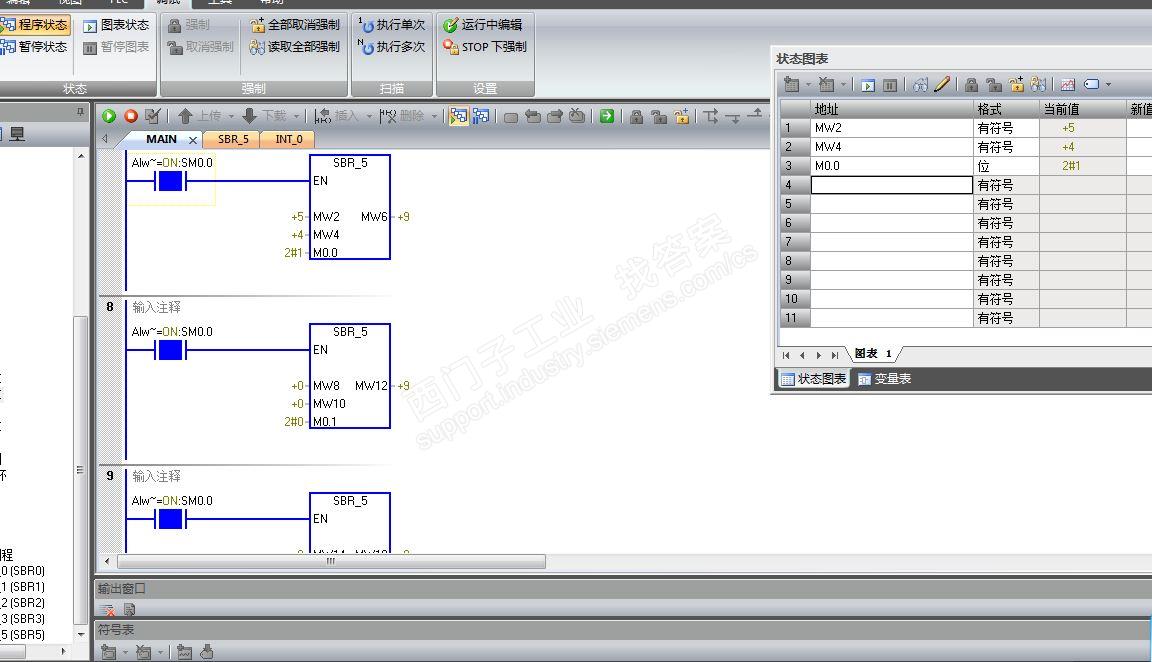This screenshot has height=662, width=1152.
Task: Click the force lock icon in status chart toolbar
Action: [971, 84]
